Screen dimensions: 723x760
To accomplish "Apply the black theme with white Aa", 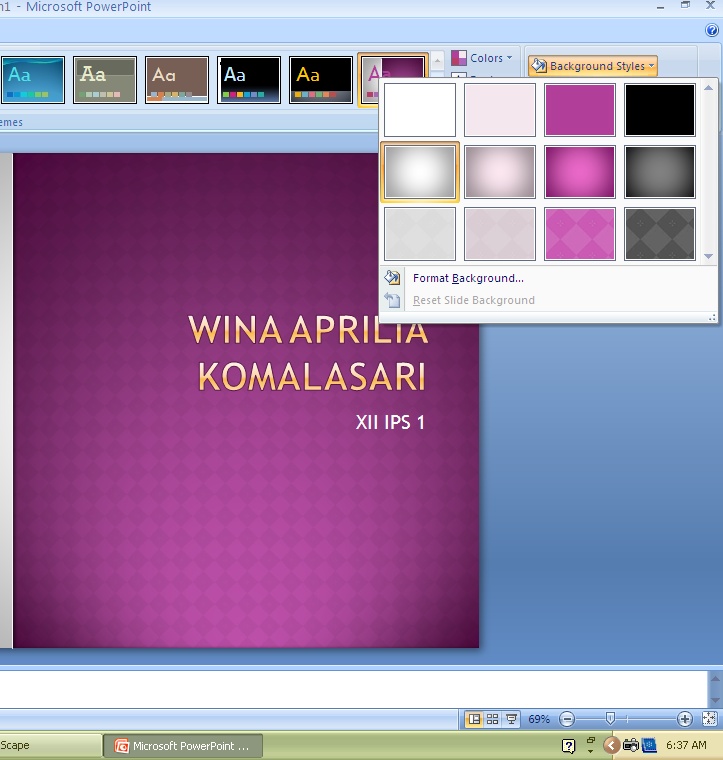I will point(249,80).
